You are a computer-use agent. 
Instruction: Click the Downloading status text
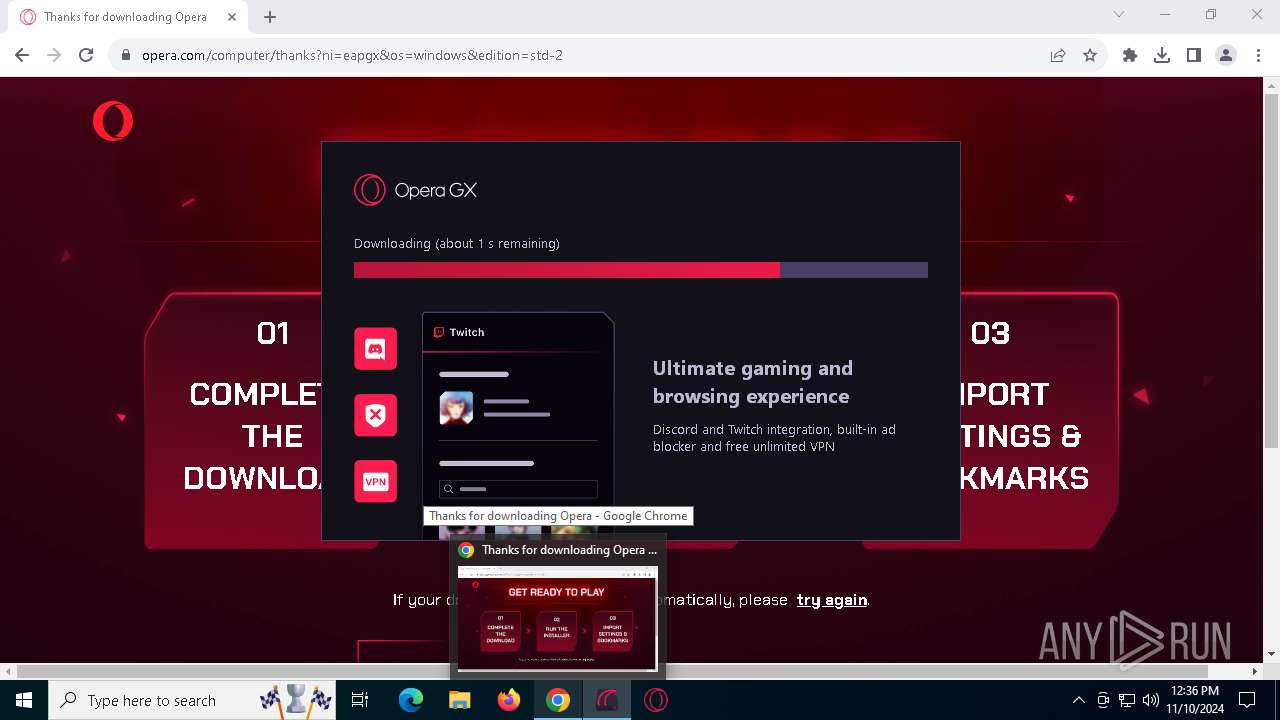pyautogui.click(x=457, y=244)
